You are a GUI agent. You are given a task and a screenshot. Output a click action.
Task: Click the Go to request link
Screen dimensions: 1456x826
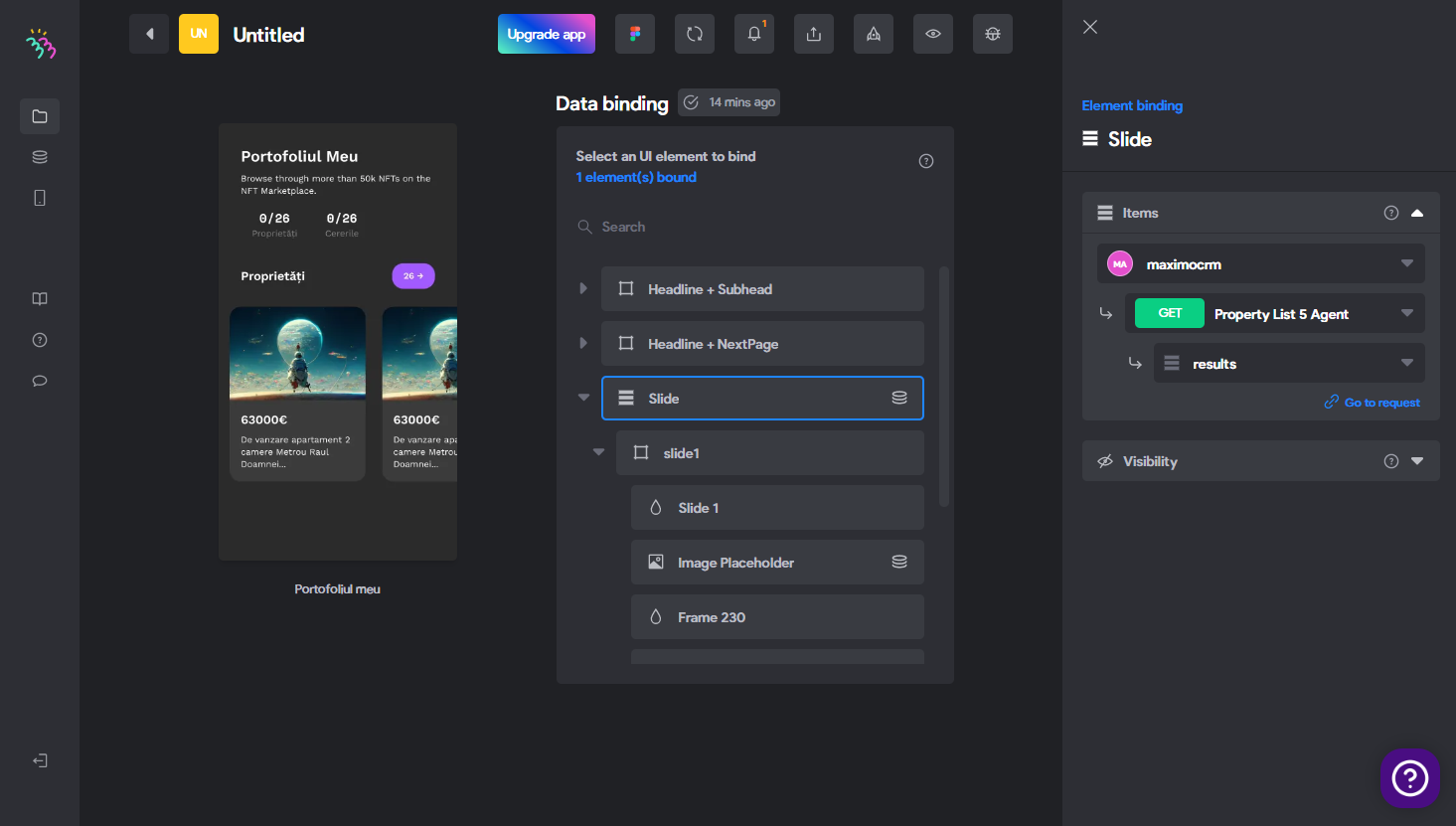(1373, 403)
